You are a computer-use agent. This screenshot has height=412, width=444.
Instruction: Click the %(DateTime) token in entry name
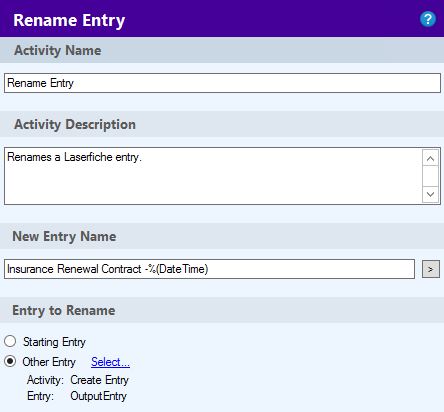click(x=178, y=269)
